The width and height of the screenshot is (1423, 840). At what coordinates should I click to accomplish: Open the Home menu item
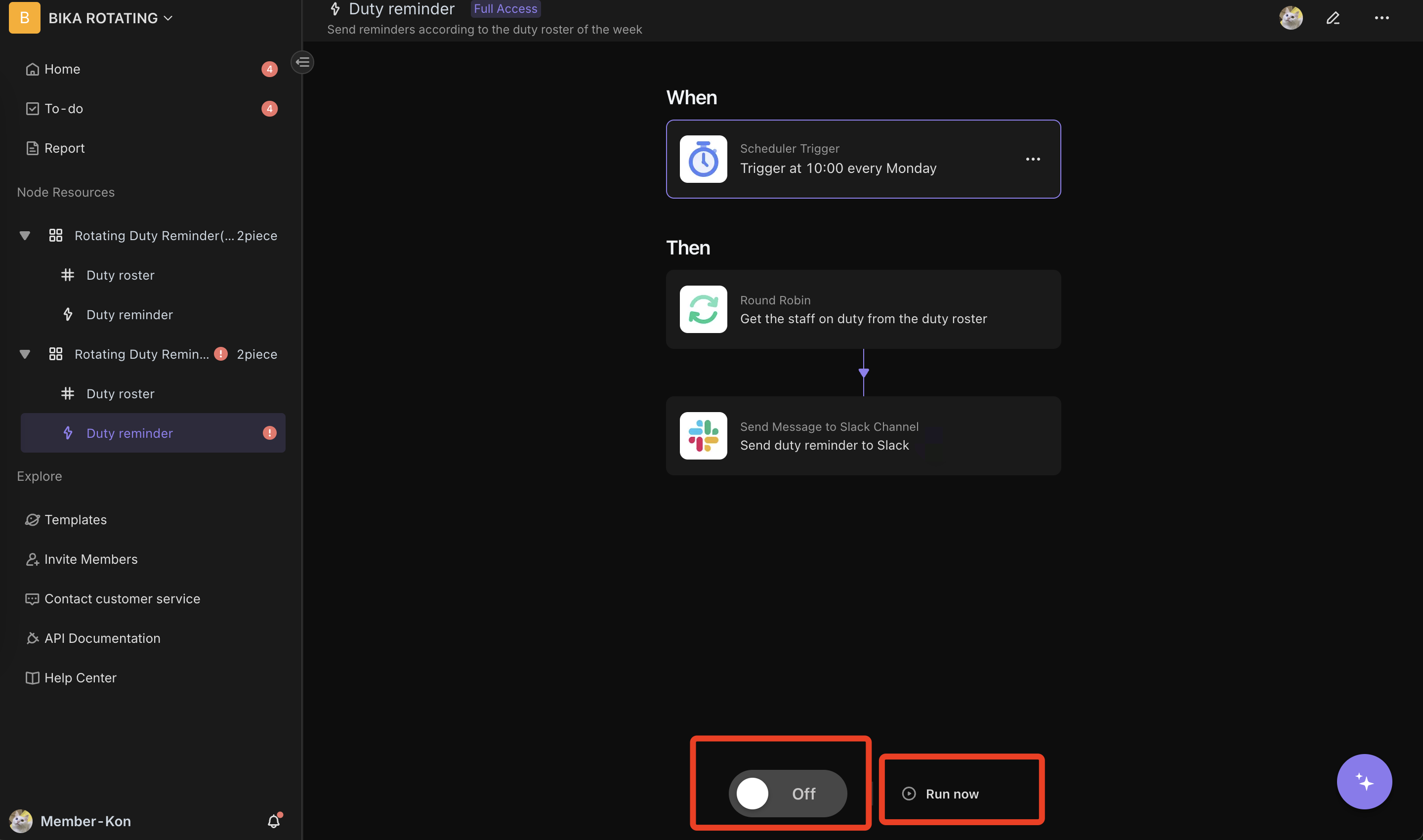click(61, 68)
